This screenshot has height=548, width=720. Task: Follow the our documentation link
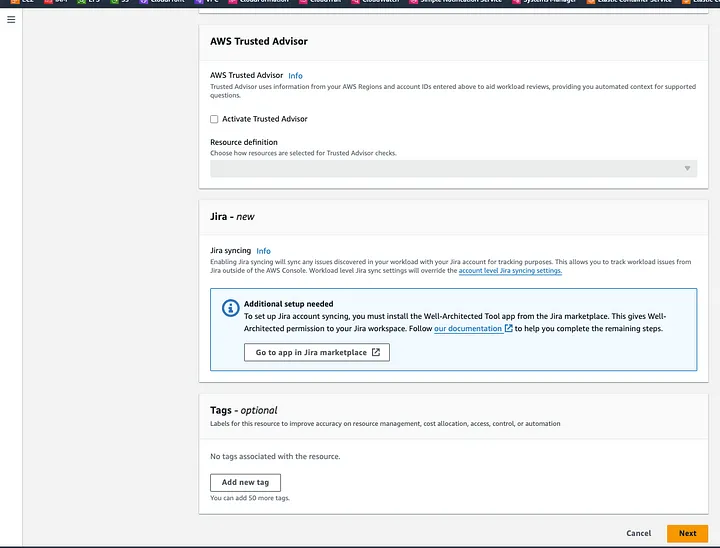(x=468, y=328)
